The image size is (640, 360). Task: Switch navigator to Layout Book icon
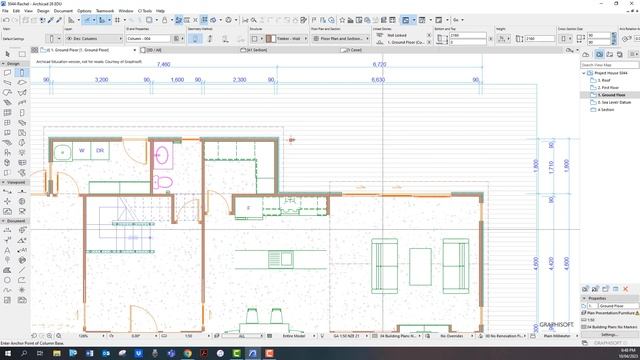click(609, 54)
